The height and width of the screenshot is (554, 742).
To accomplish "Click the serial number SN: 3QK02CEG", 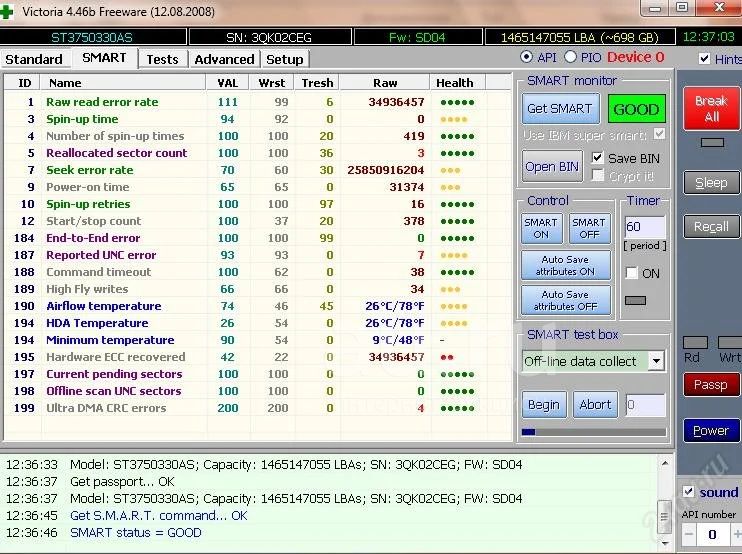I will tap(269, 37).
